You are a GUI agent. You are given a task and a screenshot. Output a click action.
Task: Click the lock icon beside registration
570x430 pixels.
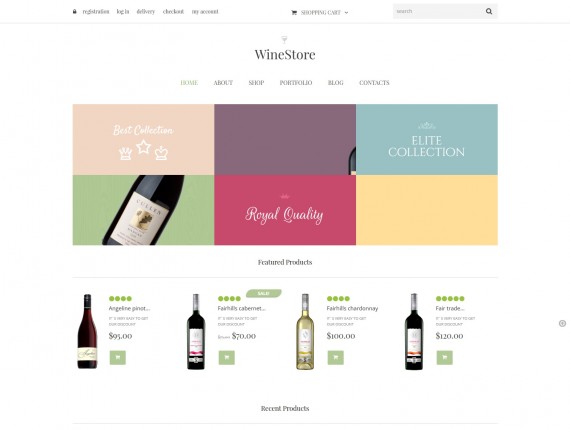75,12
